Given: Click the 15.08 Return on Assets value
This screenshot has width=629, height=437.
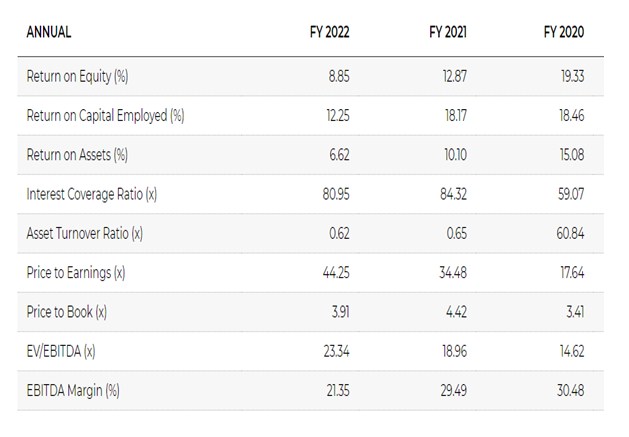Looking at the screenshot, I should click(x=571, y=155).
